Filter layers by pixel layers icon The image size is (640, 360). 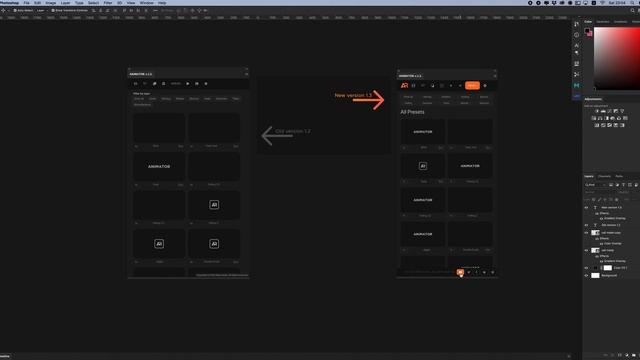click(x=611, y=185)
